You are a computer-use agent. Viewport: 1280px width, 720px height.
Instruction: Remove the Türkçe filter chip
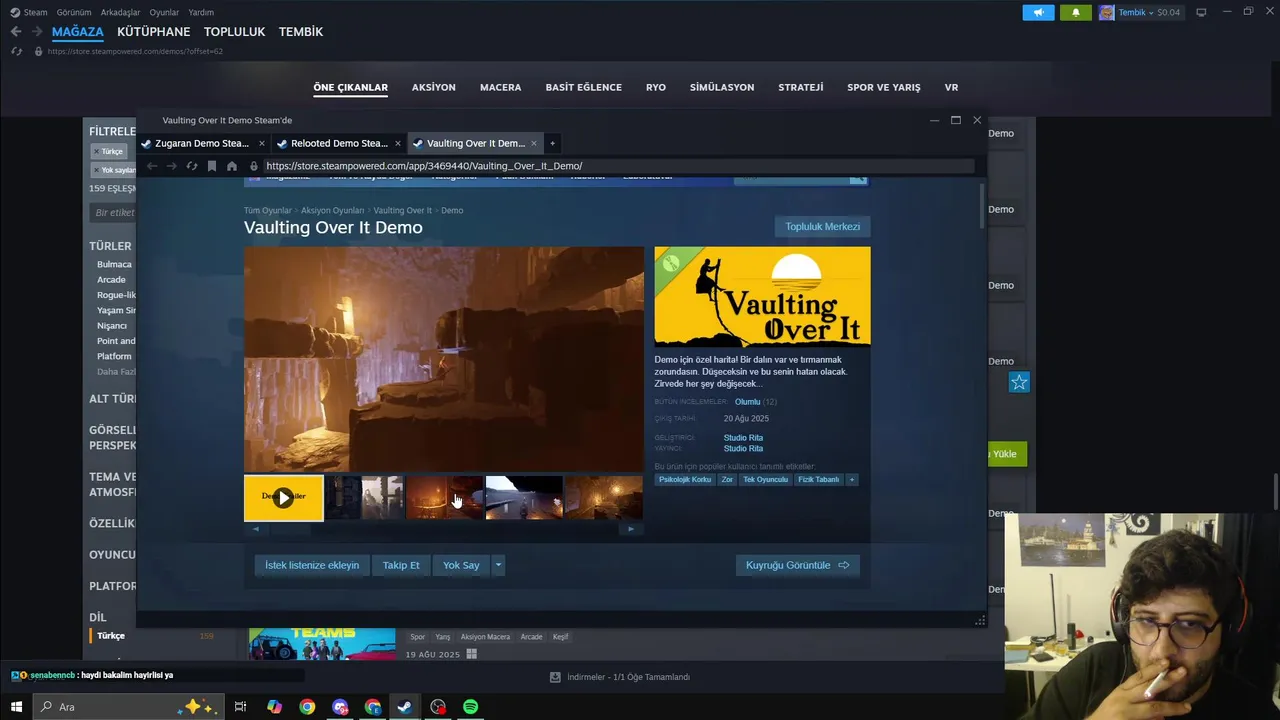pos(111,151)
